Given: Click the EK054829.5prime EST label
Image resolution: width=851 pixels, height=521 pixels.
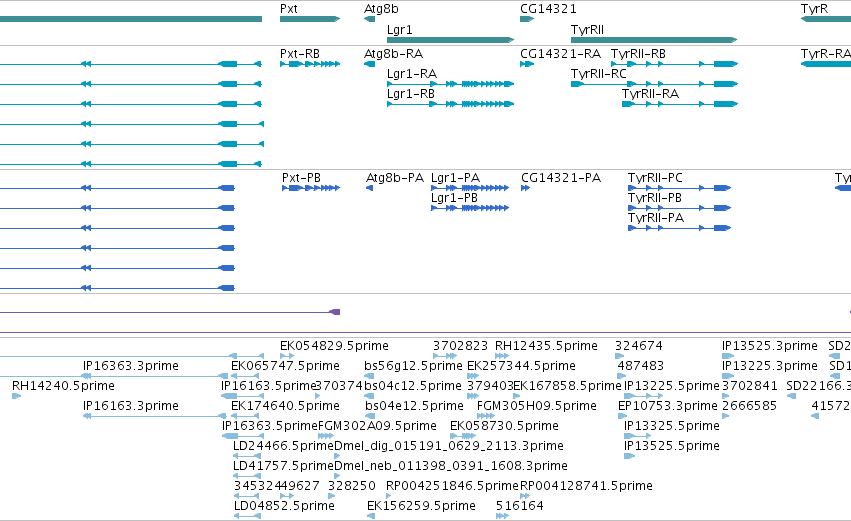Looking at the screenshot, I should 334,346.
